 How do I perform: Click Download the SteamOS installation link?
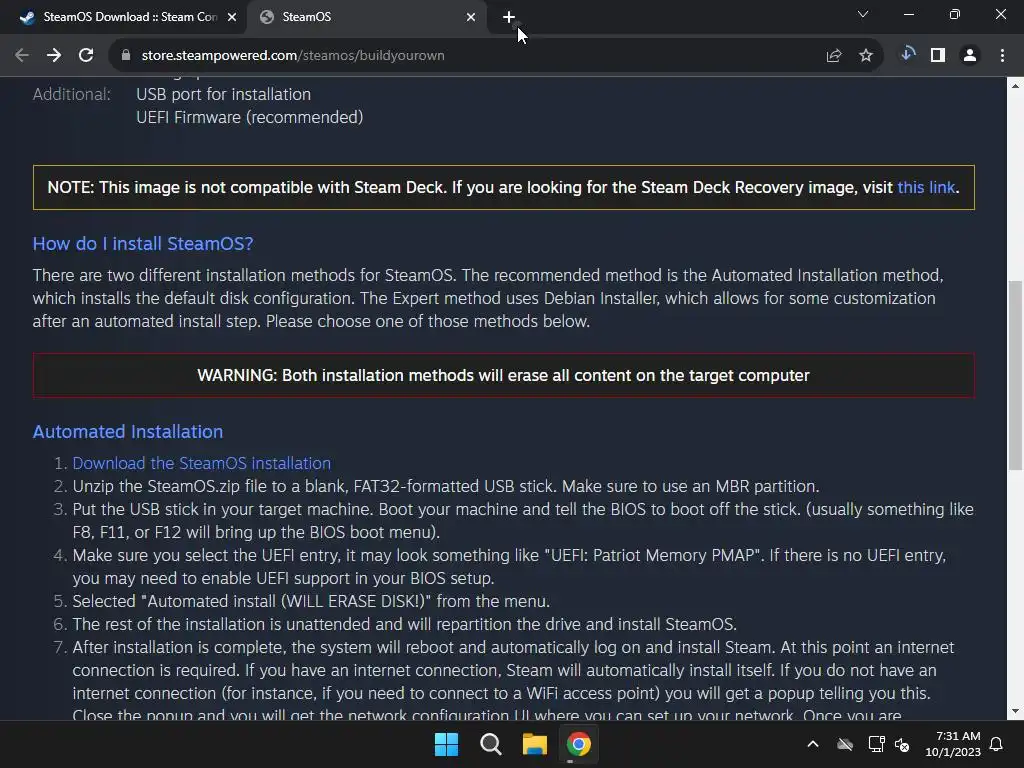pyautogui.click(x=201, y=463)
